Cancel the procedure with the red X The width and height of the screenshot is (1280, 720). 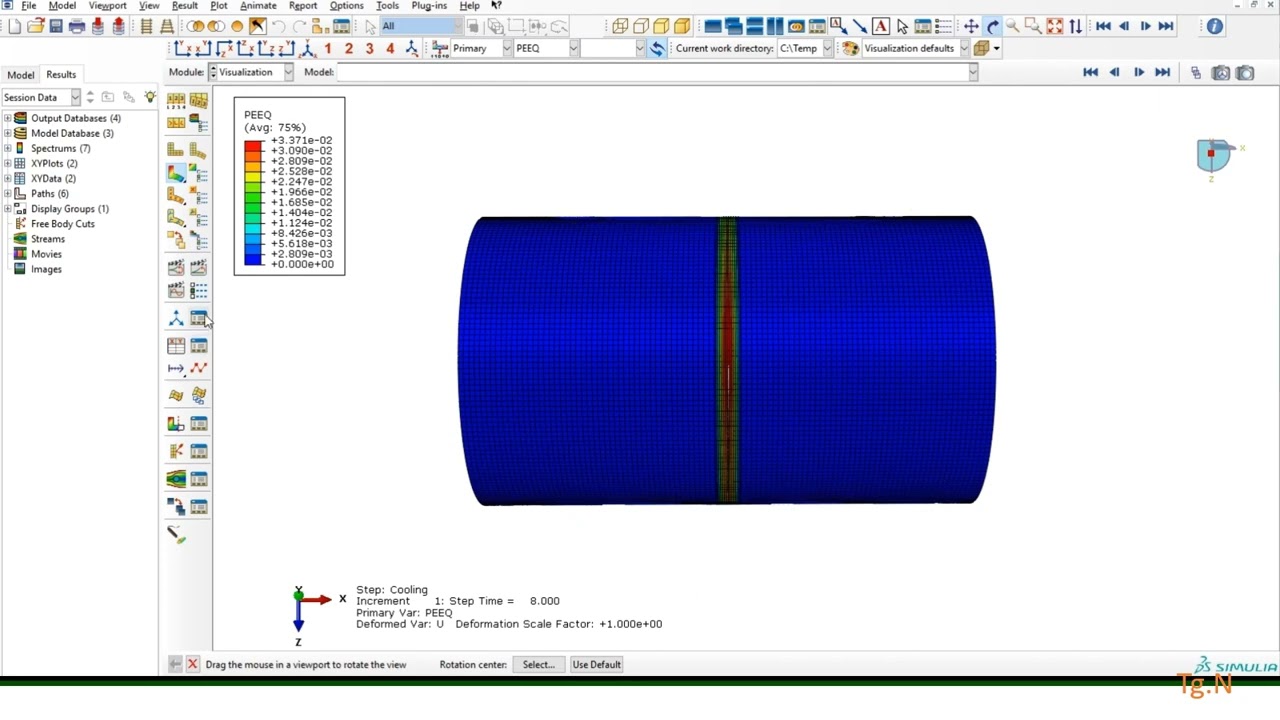[x=193, y=664]
